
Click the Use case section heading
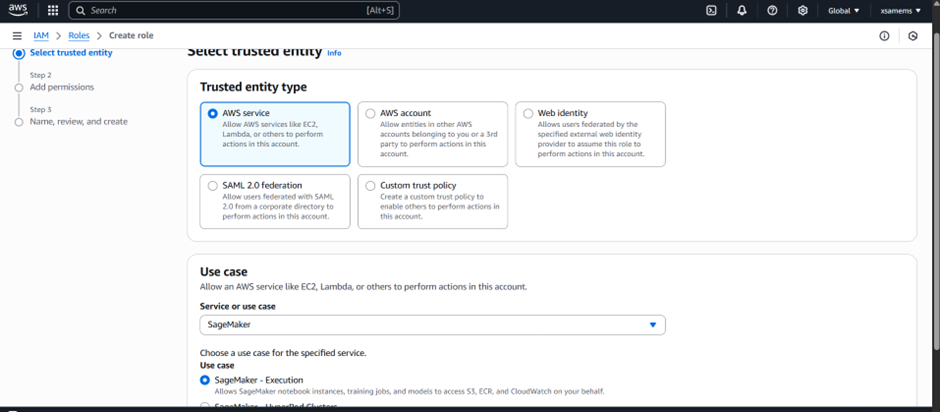coord(224,272)
